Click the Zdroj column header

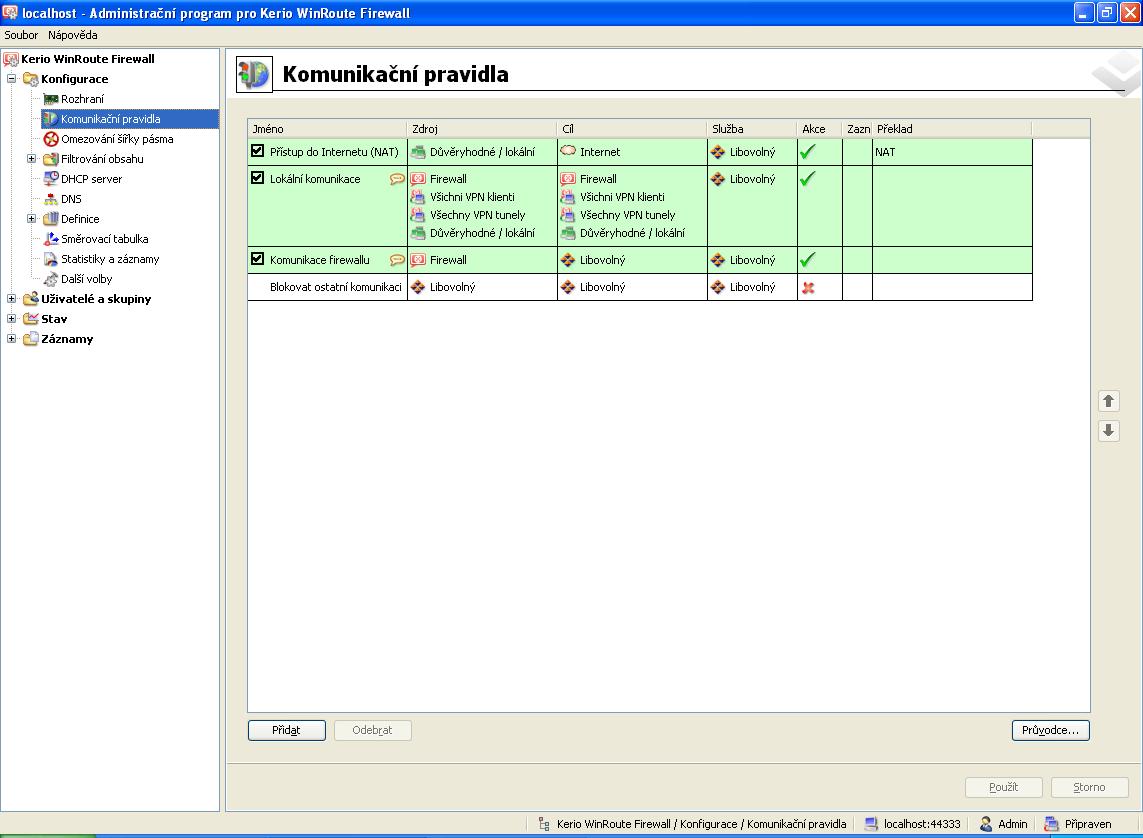point(482,129)
